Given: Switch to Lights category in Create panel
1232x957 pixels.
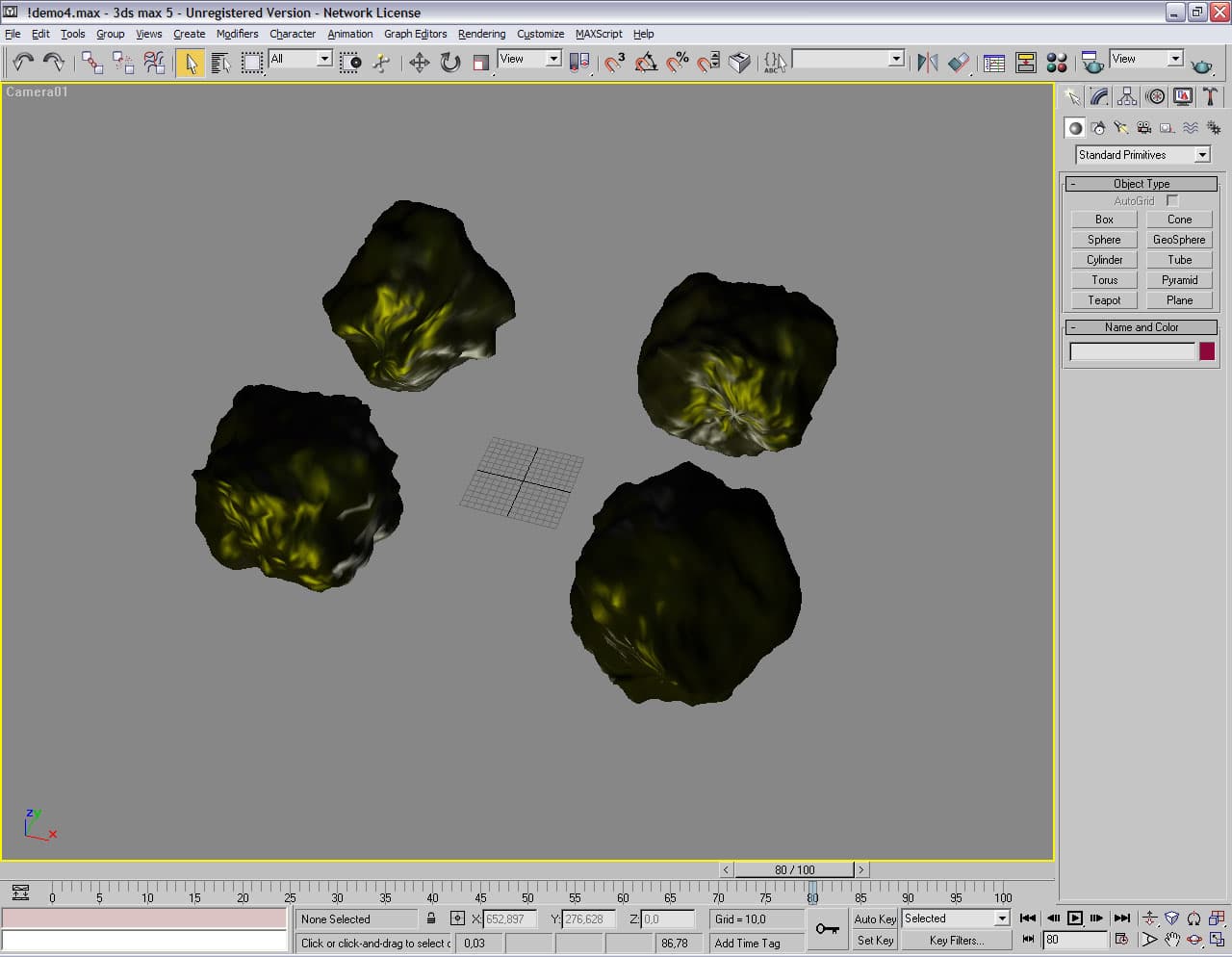Looking at the screenshot, I should pyautogui.click(x=1120, y=127).
